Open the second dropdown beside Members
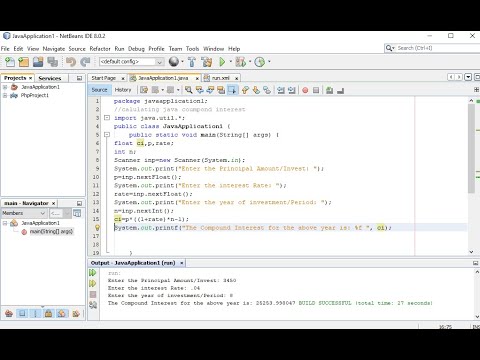The width and height of the screenshot is (480, 360). point(60,213)
